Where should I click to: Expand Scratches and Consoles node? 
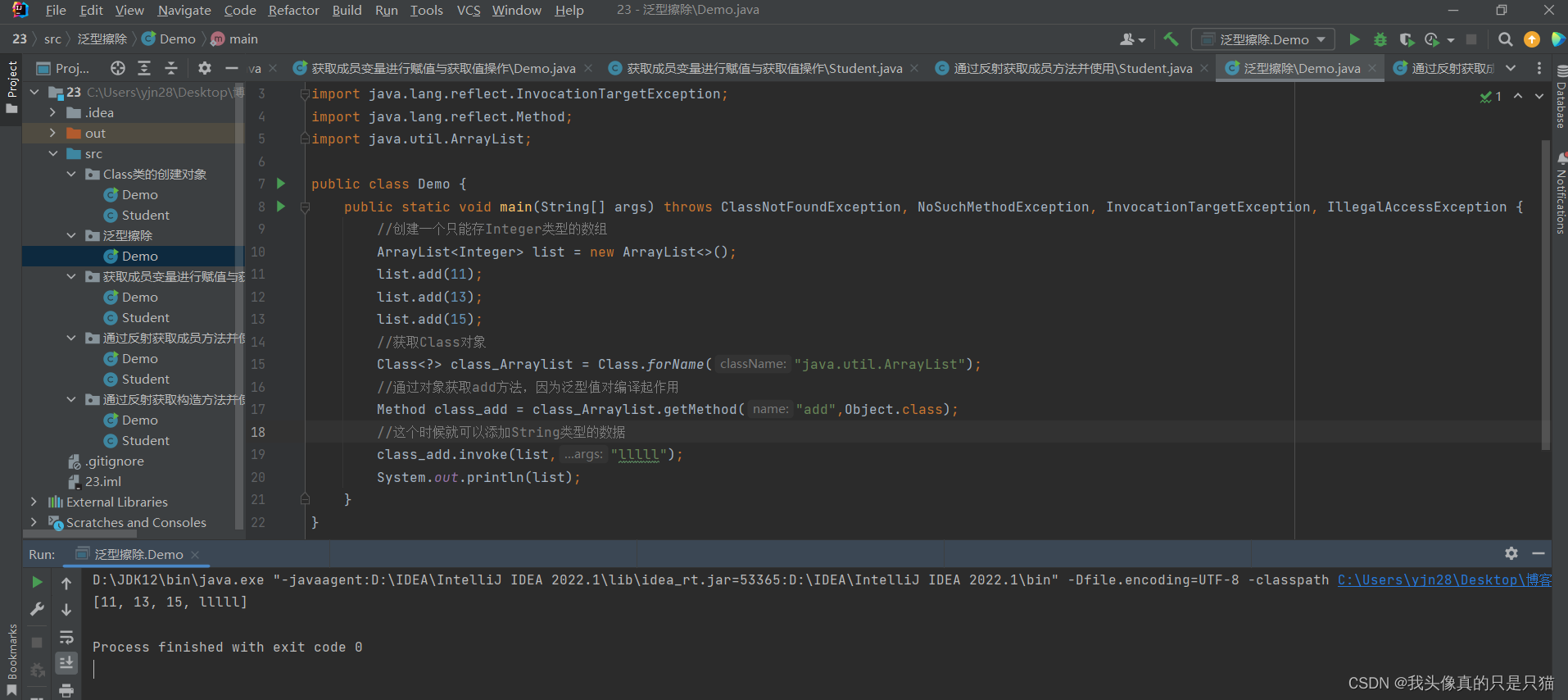click(34, 522)
